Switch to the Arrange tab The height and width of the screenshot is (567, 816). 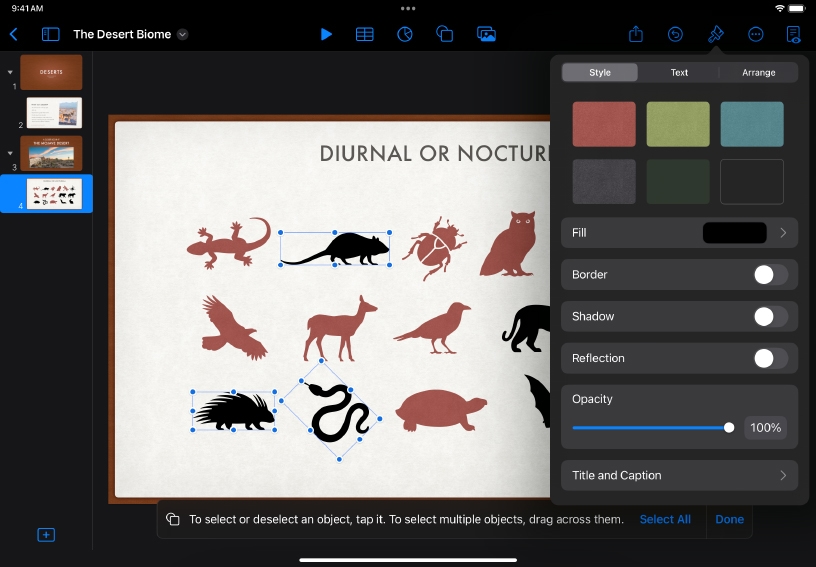tap(758, 73)
